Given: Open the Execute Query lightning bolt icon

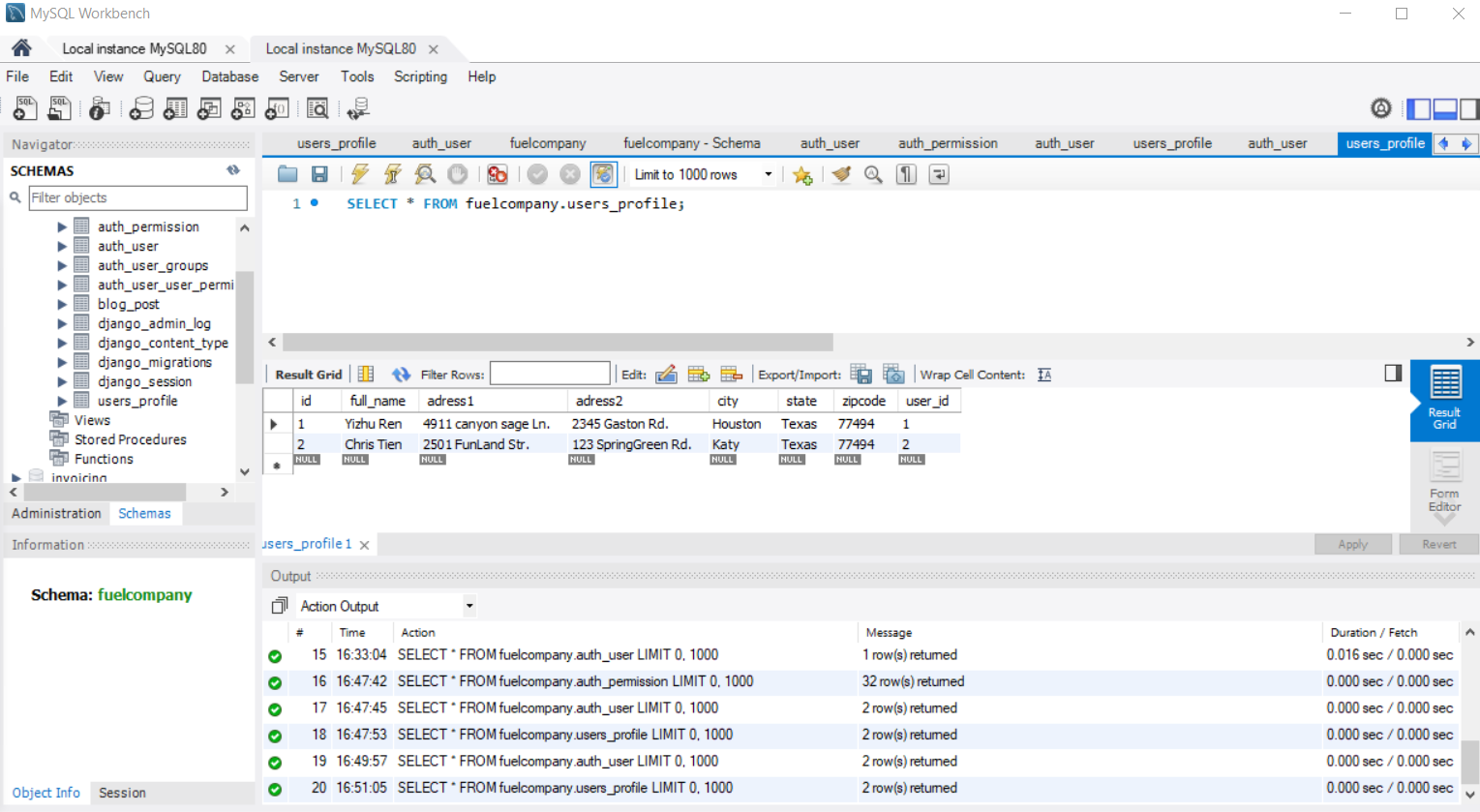Looking at the screenshot, I should point(357,174).
